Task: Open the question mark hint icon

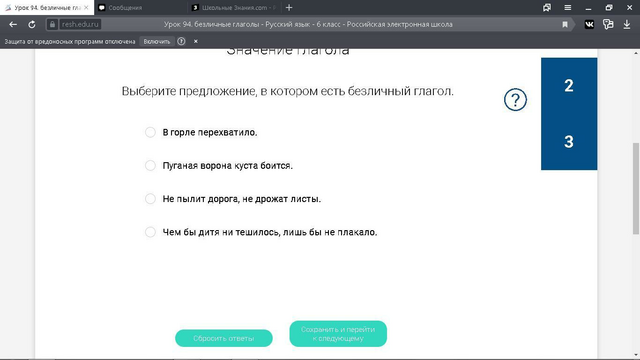Action: 515,100
